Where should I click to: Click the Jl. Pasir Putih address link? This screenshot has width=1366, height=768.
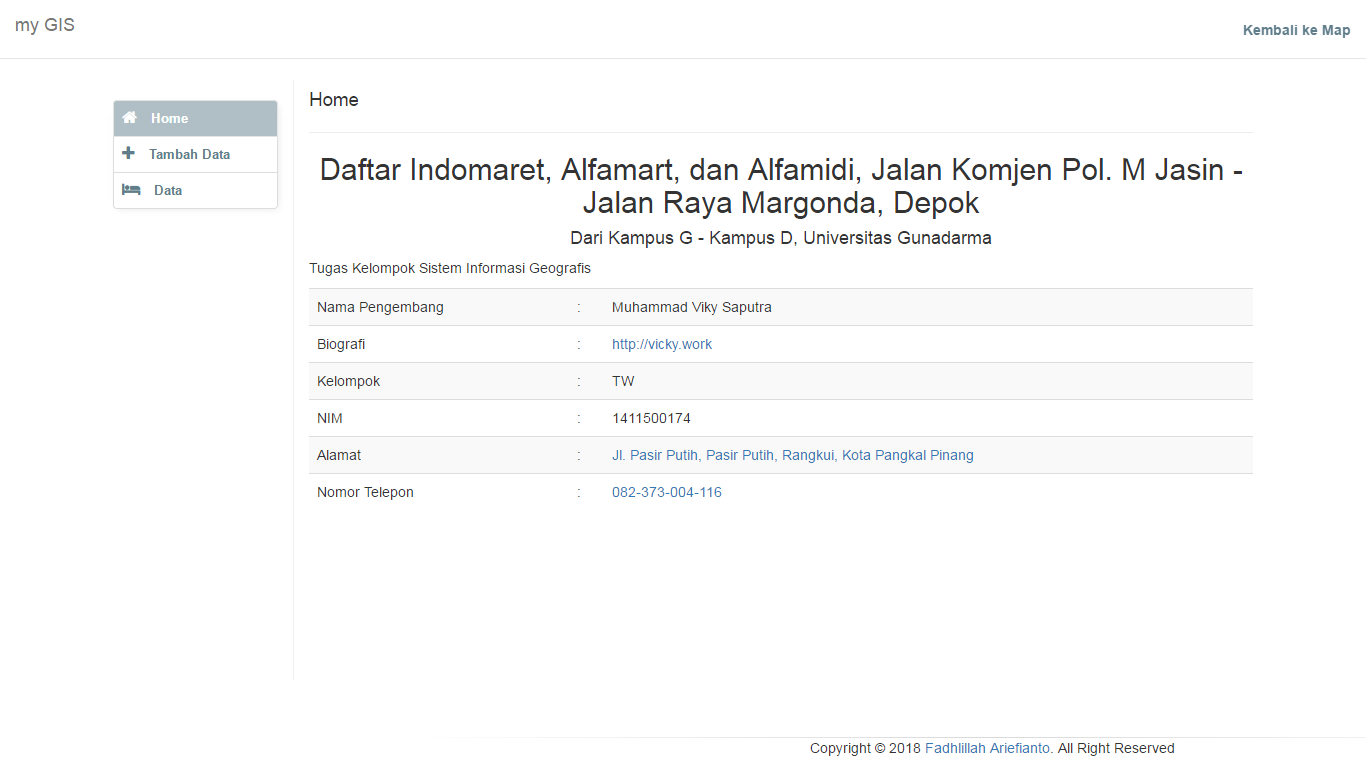pos(793,455)
